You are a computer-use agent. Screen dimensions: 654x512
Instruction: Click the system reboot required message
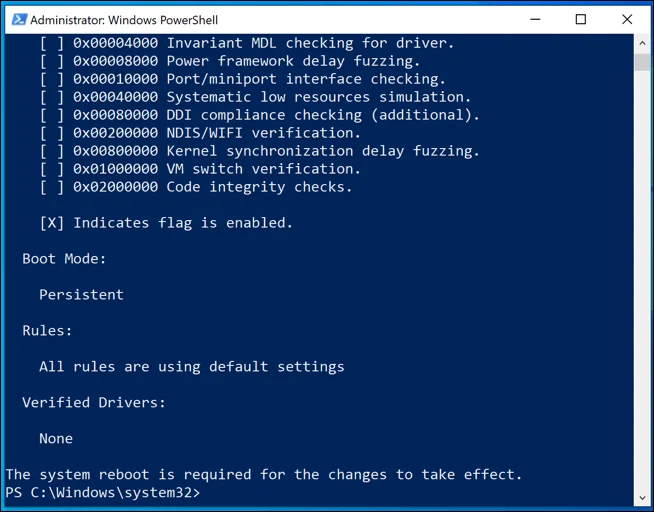click(x=264, y=475)
